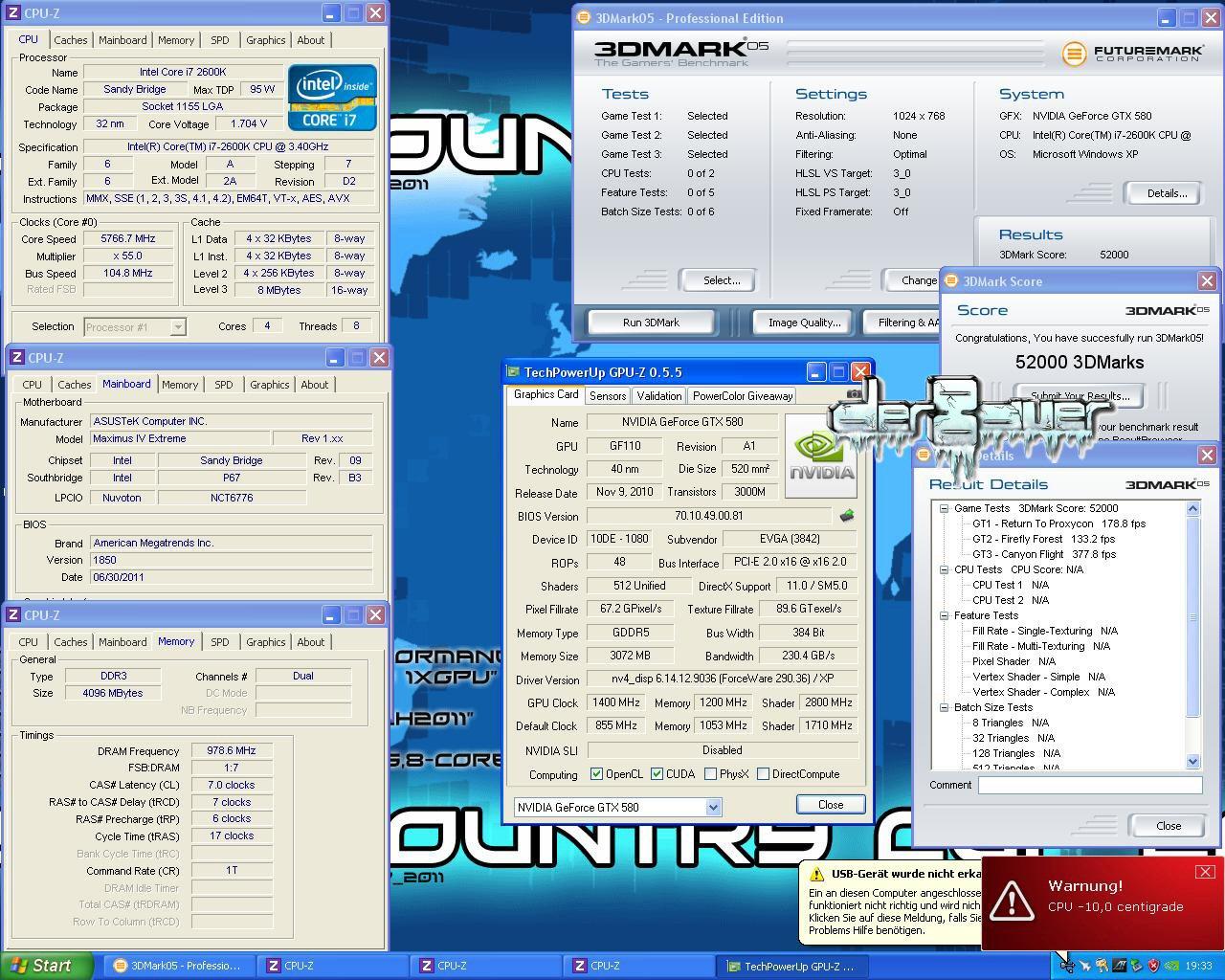The width and height of the screenshot is (1225, 980).
Task: Toggle the OpenCL checkbox
Action: 596,774
